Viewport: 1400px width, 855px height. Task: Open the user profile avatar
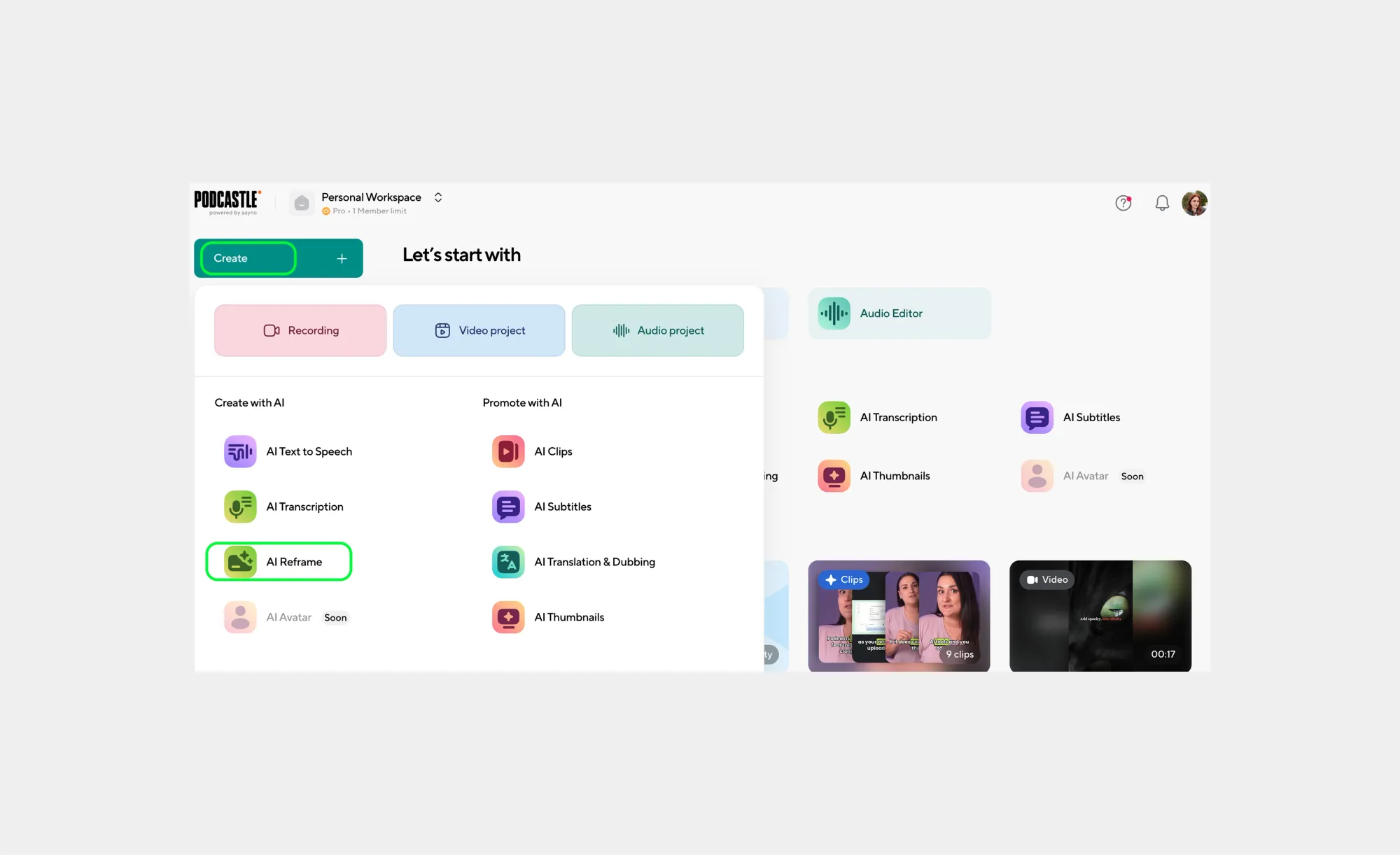pos(1194,203)
